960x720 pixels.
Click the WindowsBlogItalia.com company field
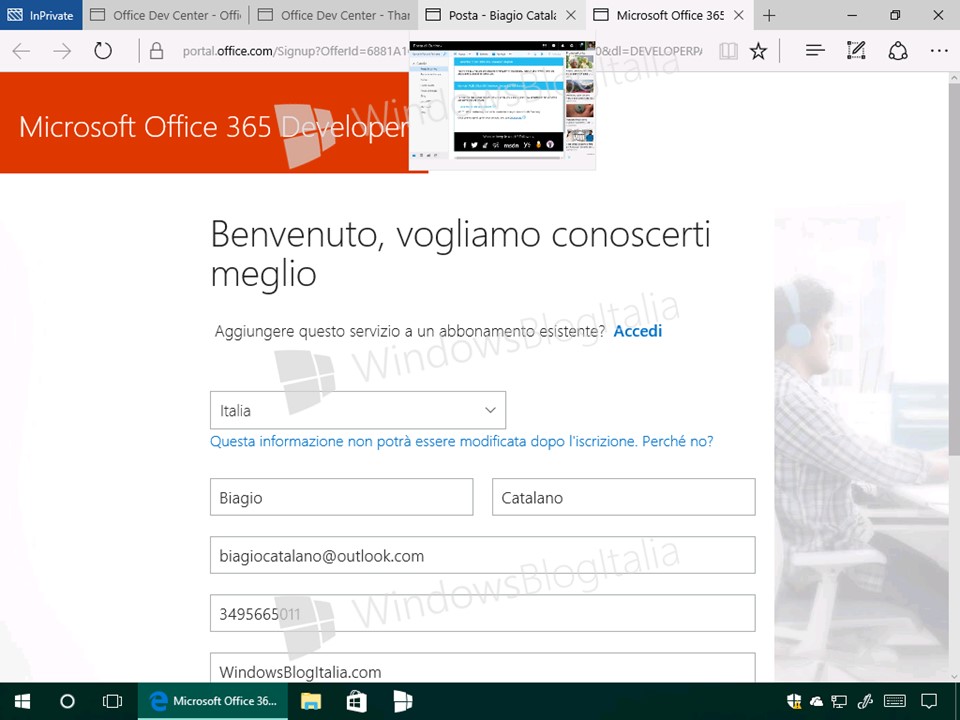(482, 667)
